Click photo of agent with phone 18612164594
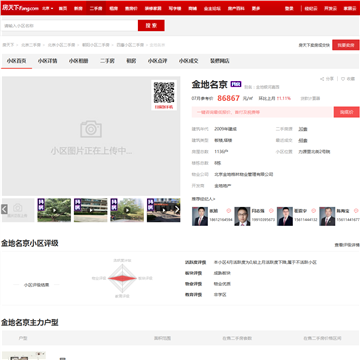Image resolution: width=360 pixels, height=360 pixels. tap(199, 216)
